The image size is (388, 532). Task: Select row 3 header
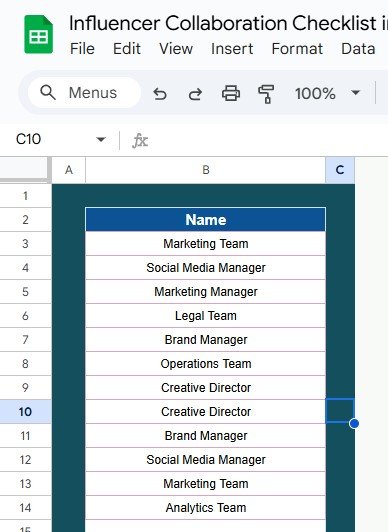coord(25,244)
